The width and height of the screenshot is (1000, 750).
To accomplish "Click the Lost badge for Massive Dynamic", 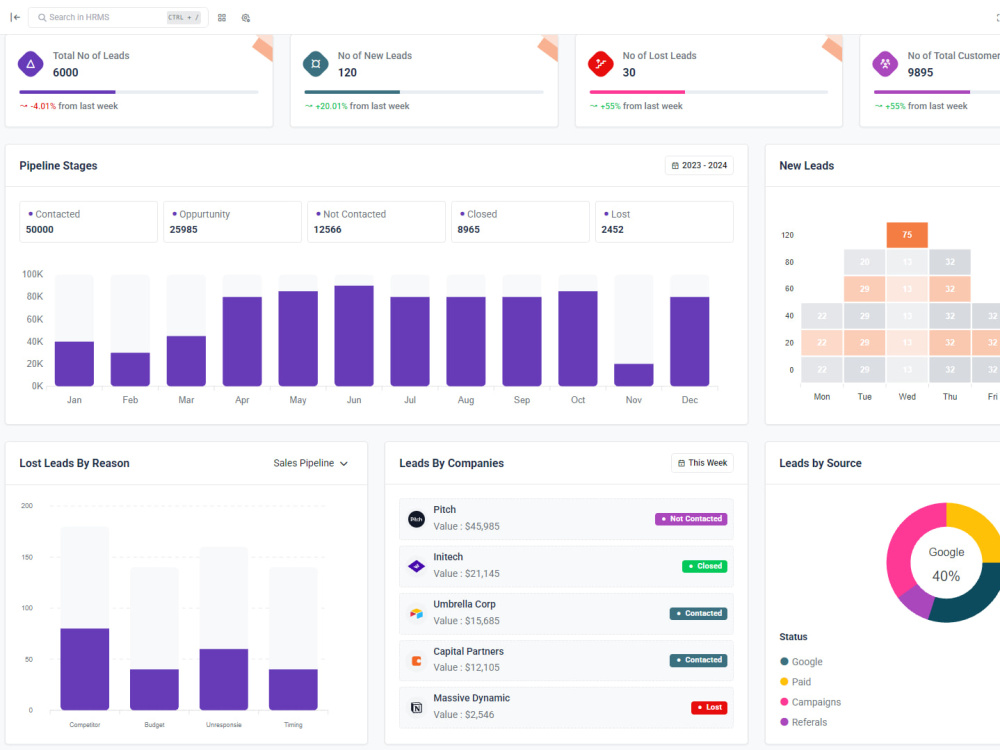I will point(709,707).
